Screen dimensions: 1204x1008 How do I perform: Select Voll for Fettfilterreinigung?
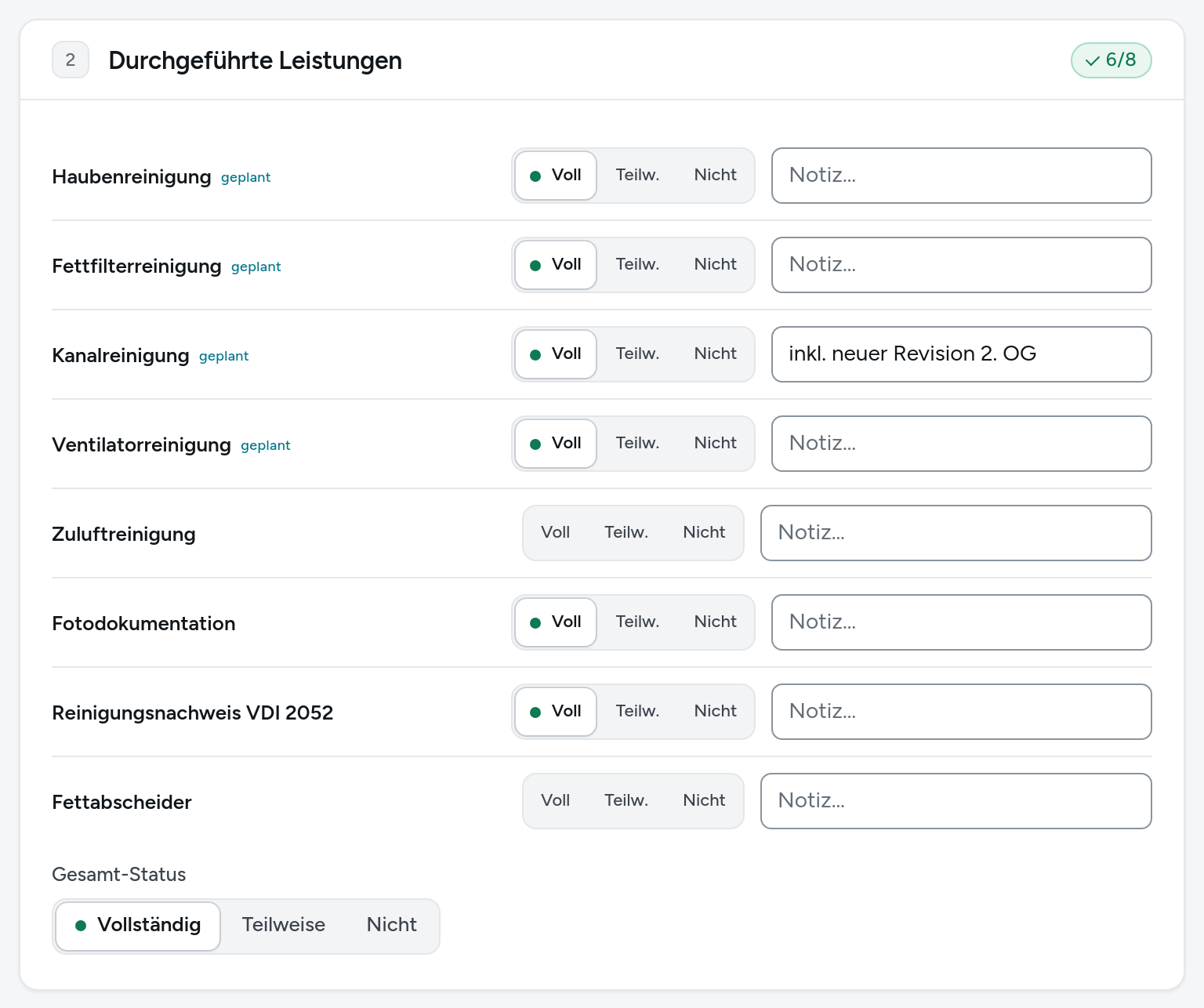(x=556, y=265)
